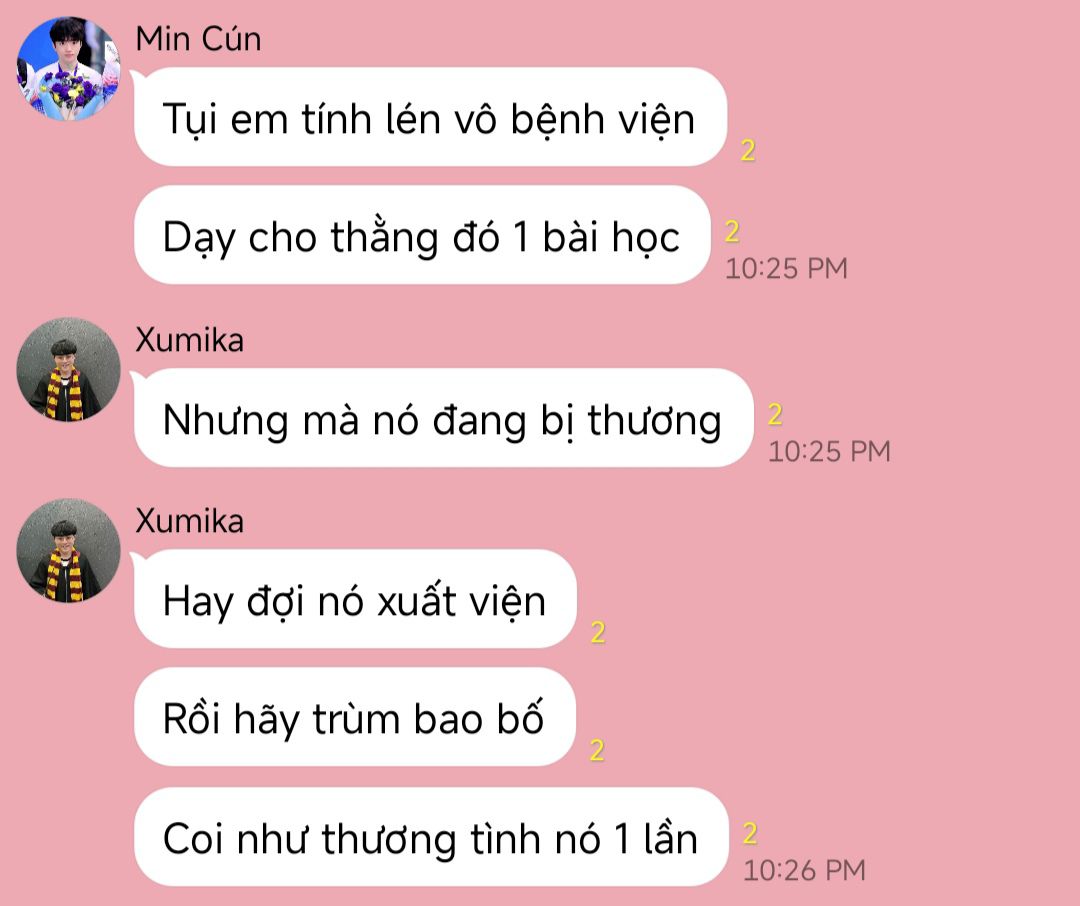Click 10:25 PM timestamp under Min Cún's message
1080x906 pixels.
tap(787, 268)
